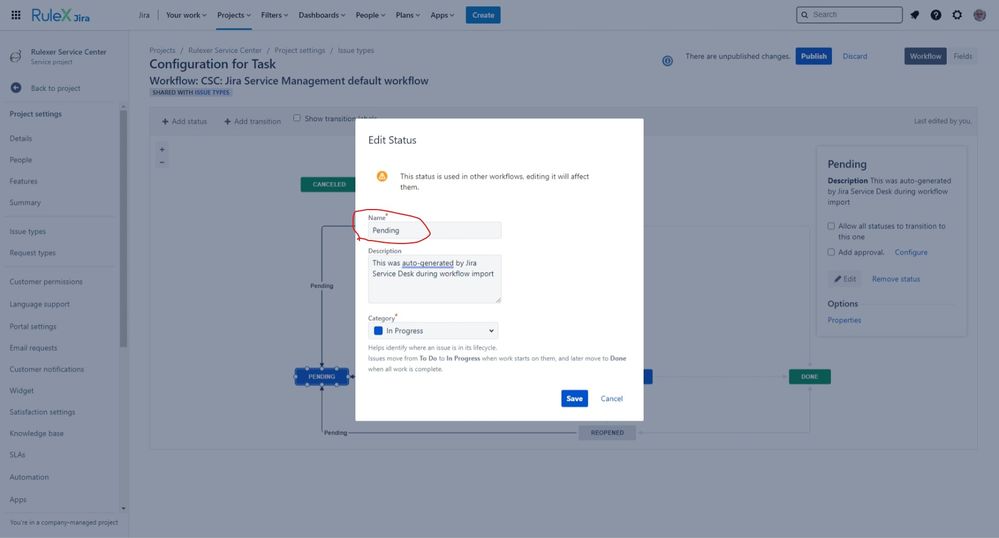Click the Discard link
The image size is (999, 538).
coord(855,56)
